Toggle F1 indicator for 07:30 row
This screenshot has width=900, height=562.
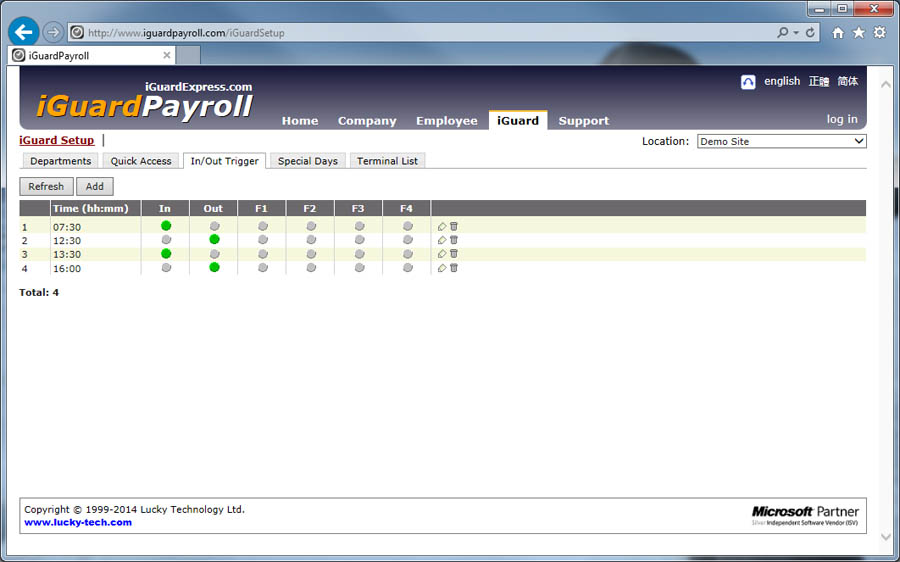[263, 226]
